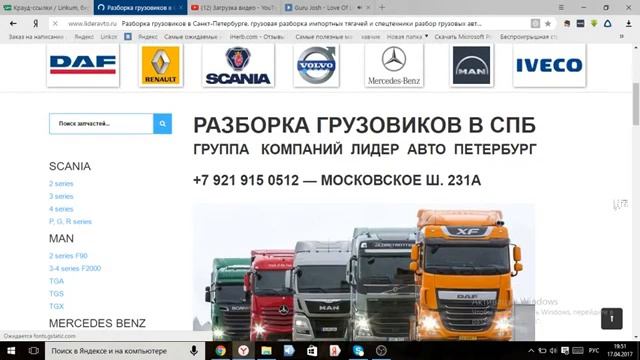640x360 pixels.
Task: Open the browser downloads arrow icon
Action: [629, 24]
